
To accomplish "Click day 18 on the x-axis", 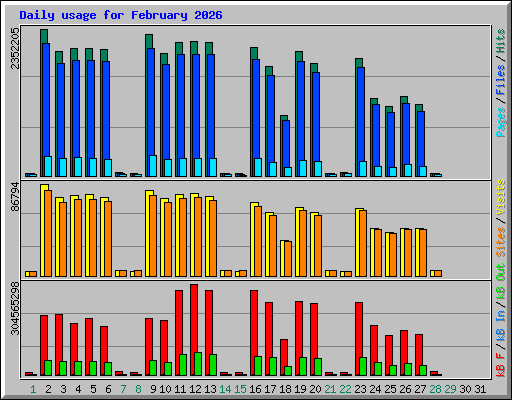I will click(x=285, y=389).
